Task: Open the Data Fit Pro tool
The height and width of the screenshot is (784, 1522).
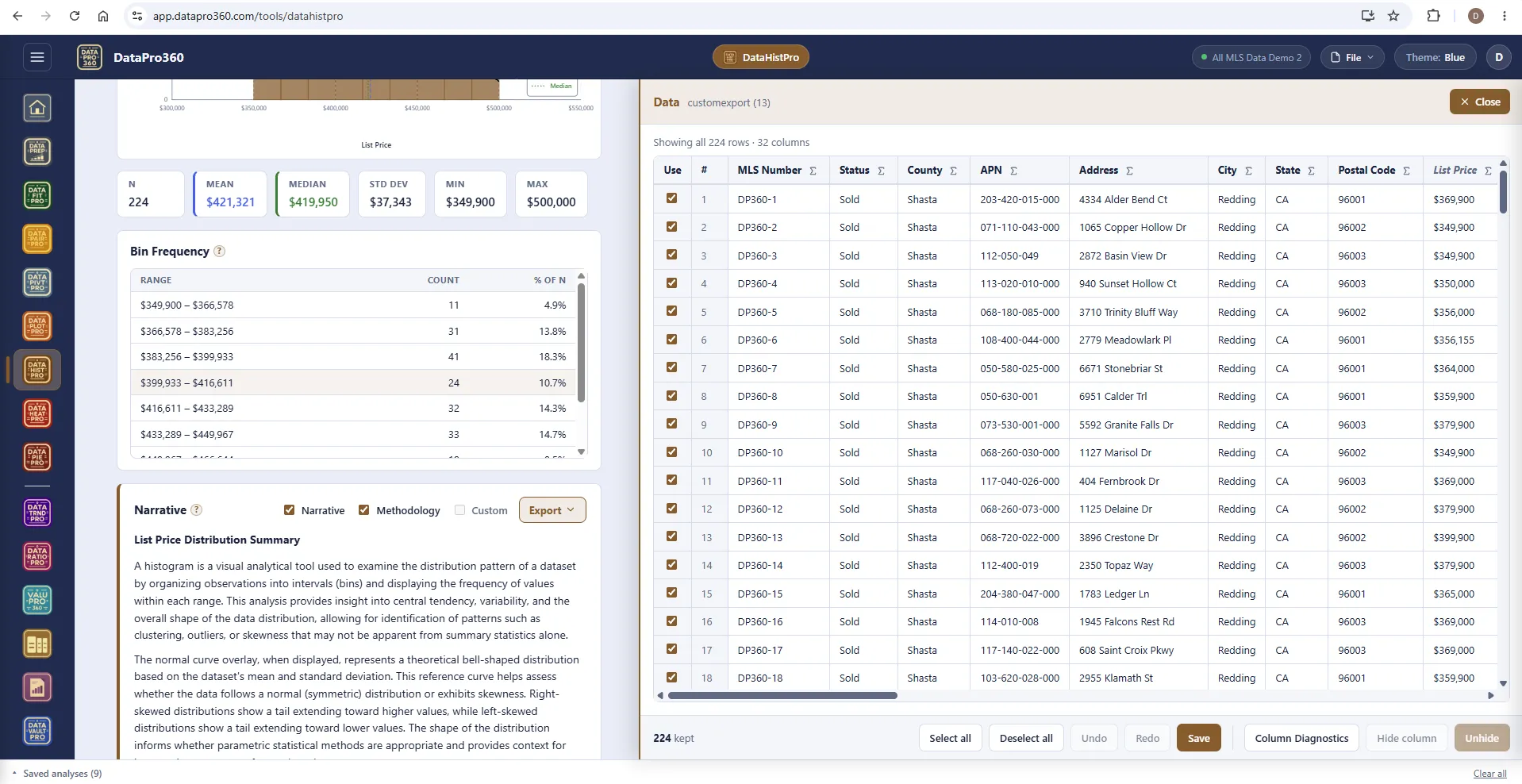Action: click(x=37, y=195)
